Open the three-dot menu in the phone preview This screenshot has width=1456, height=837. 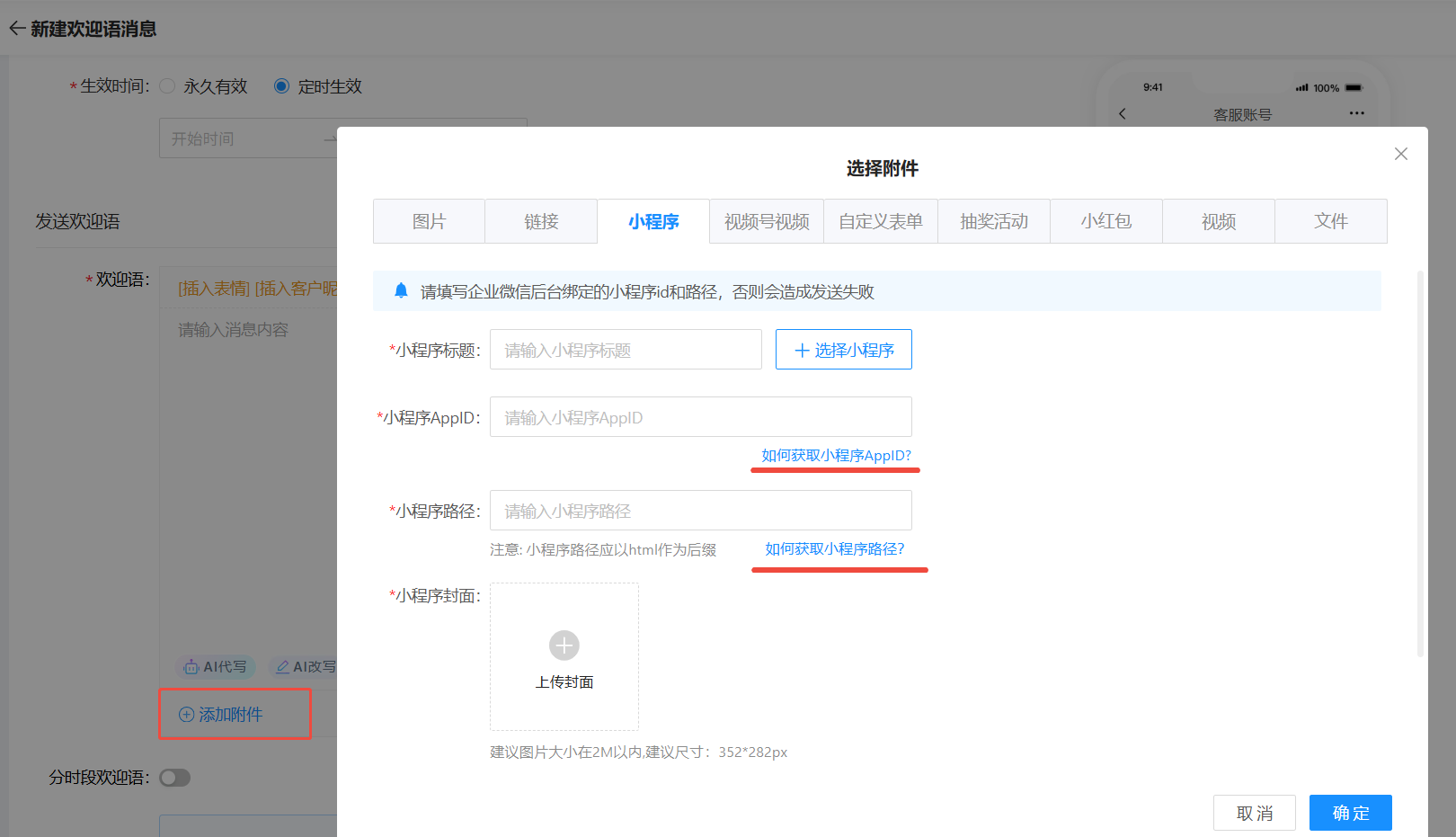tap(1356, 113)
